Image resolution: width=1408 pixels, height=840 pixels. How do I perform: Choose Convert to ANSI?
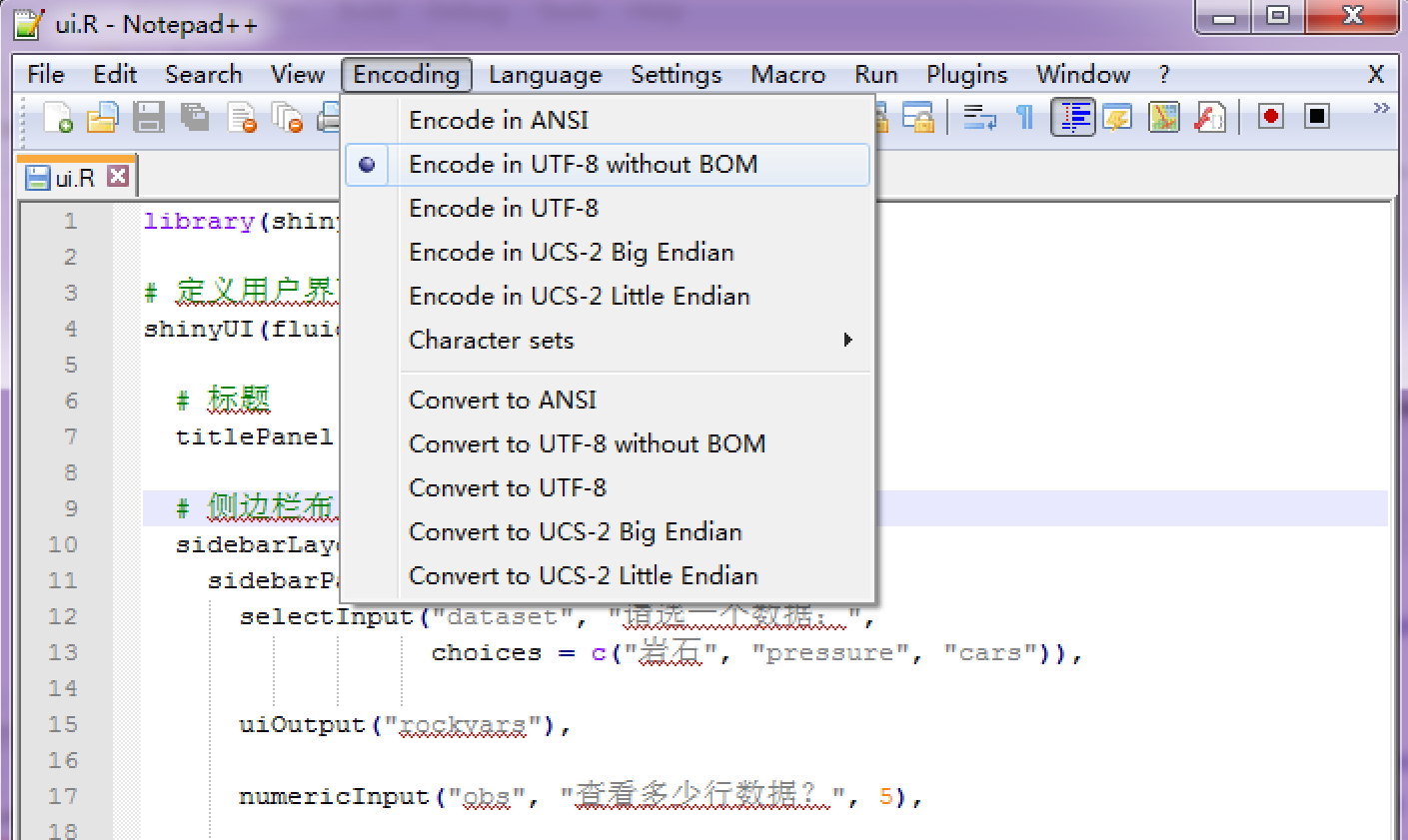click(503, 400)
